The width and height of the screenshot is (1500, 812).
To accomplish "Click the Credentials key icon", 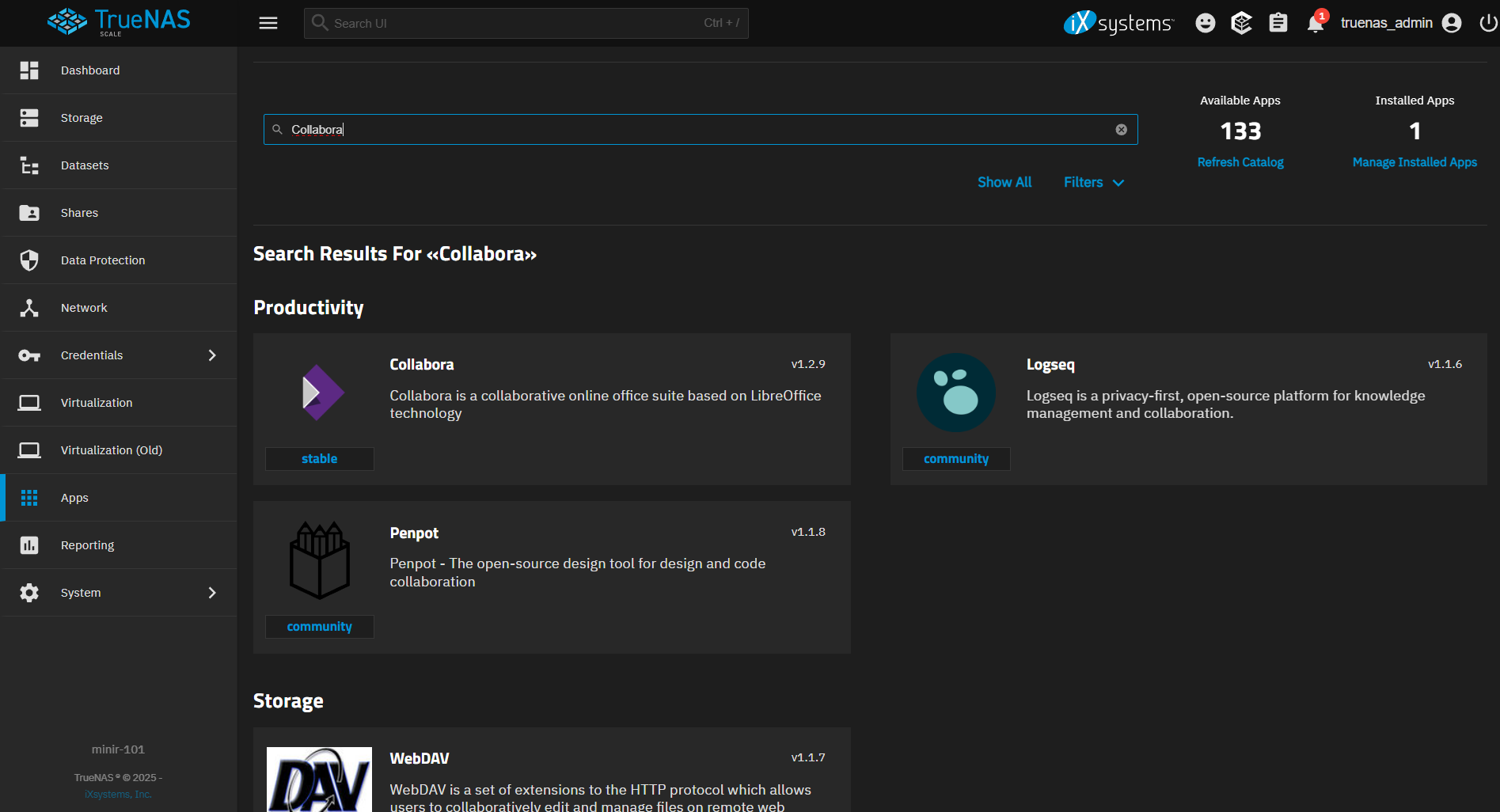I will pos(29,355).
